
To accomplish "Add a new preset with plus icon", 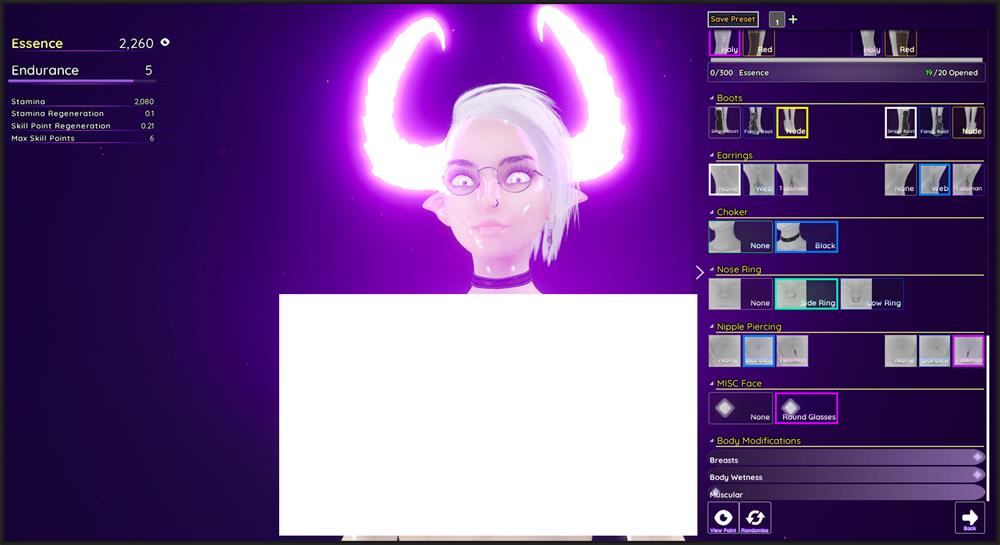I will pos(793,19).
